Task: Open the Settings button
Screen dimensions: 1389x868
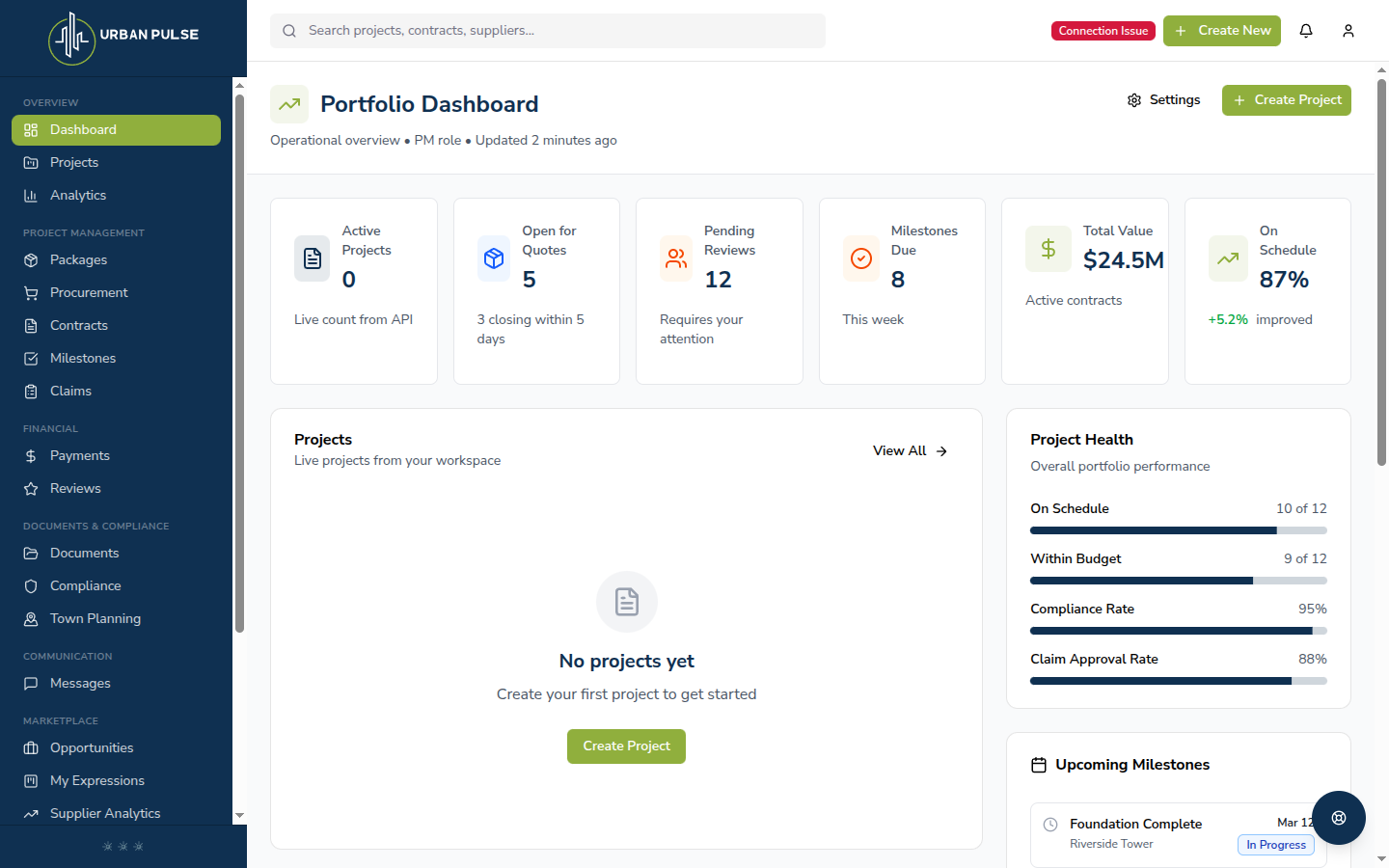Action: point(1163,100)
